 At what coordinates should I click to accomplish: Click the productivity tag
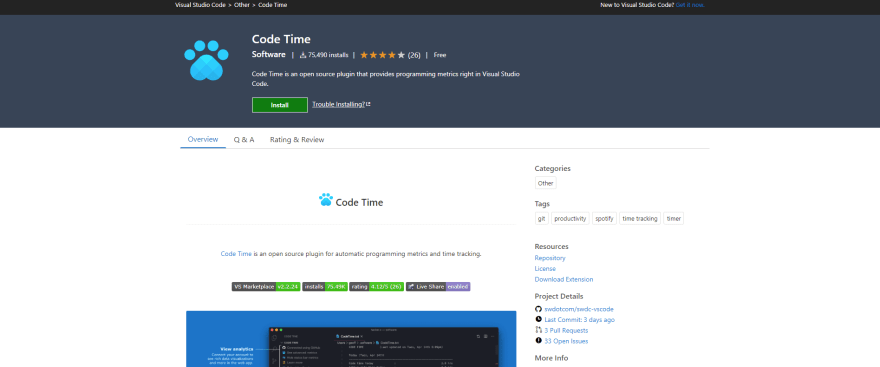pyautogui.click(x=570, y=219)
